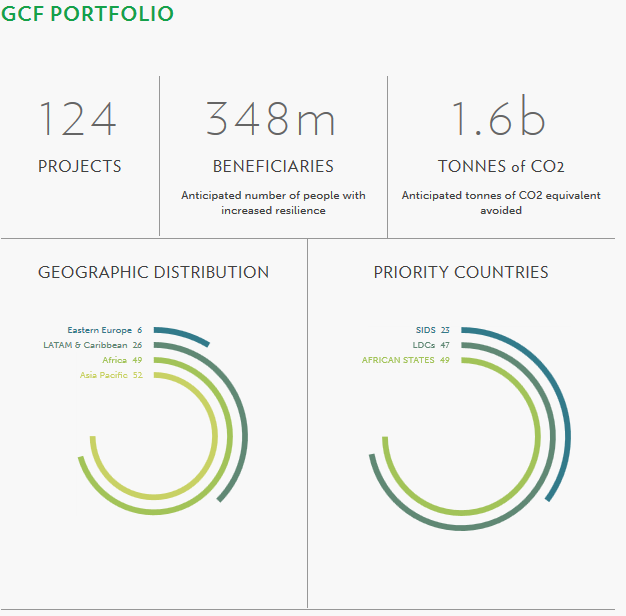Open the GEOGRAPHIC DISTRIBUTION heading
This screenshot has height=616, width=626.
[x=153, y=272]
